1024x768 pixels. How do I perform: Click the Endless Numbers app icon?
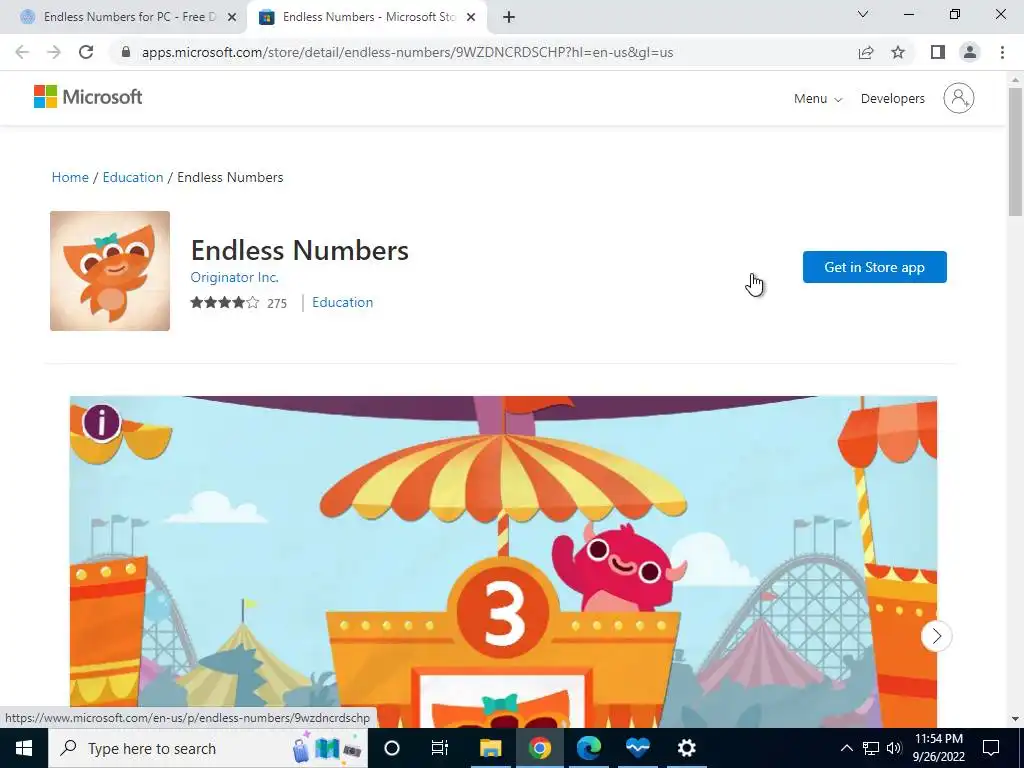(110, 270)
